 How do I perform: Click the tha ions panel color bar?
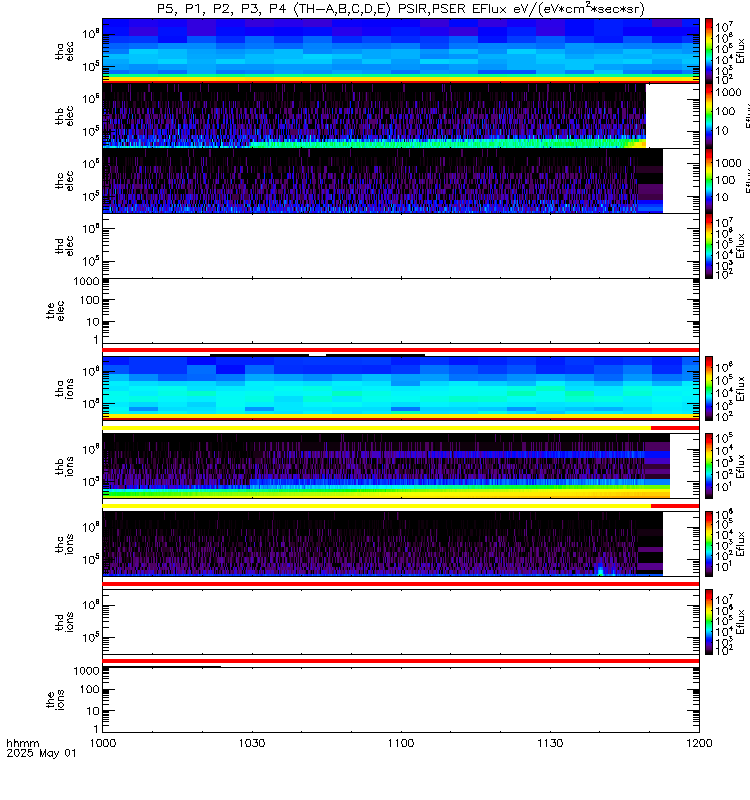click(709, 388)
